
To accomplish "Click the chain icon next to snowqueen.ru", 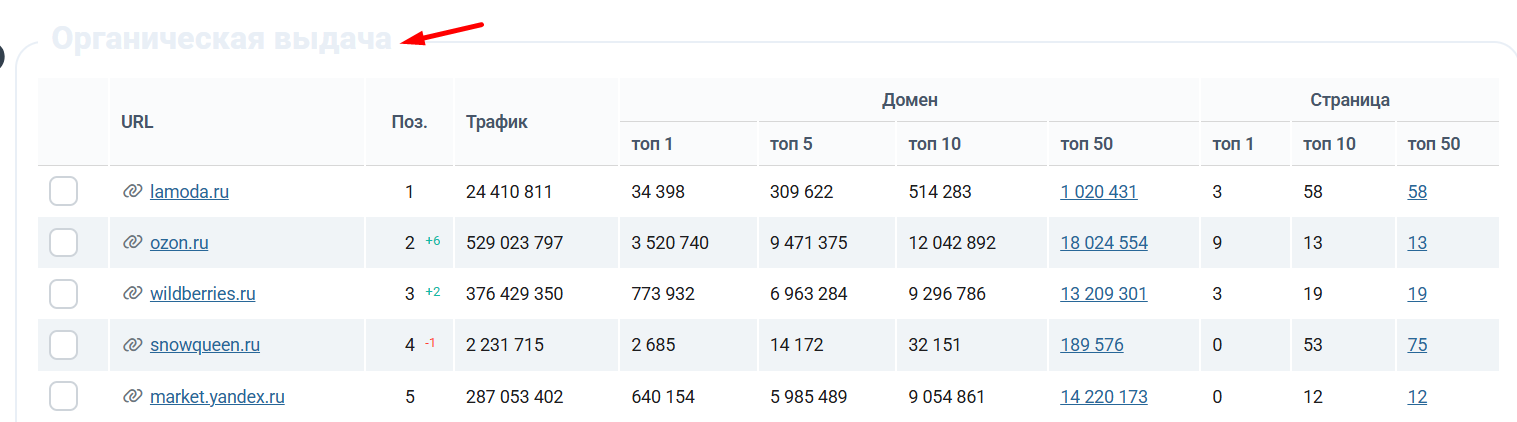I will [x=132, y=345].
